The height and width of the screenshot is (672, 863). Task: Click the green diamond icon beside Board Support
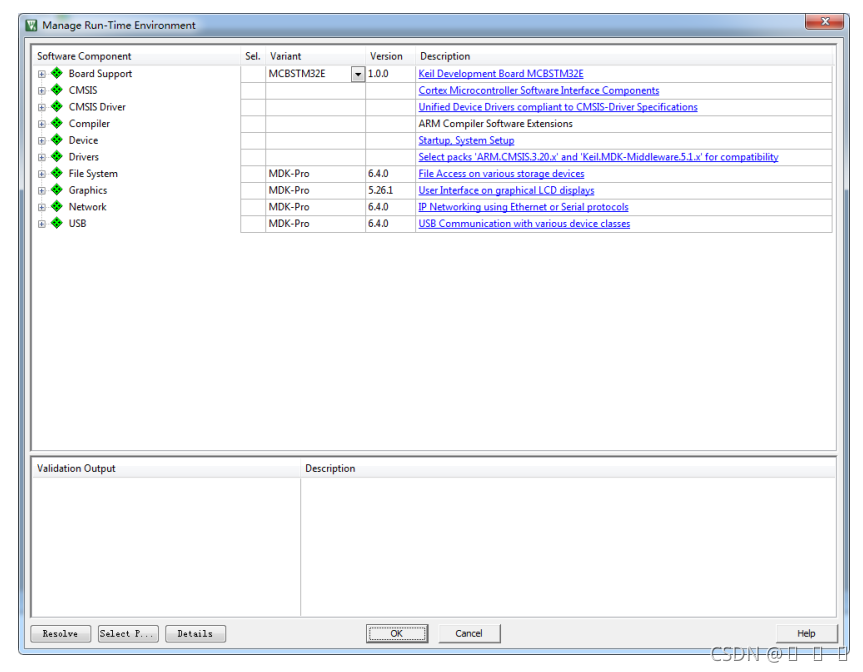pyautogui.click(x=56, y=73)
